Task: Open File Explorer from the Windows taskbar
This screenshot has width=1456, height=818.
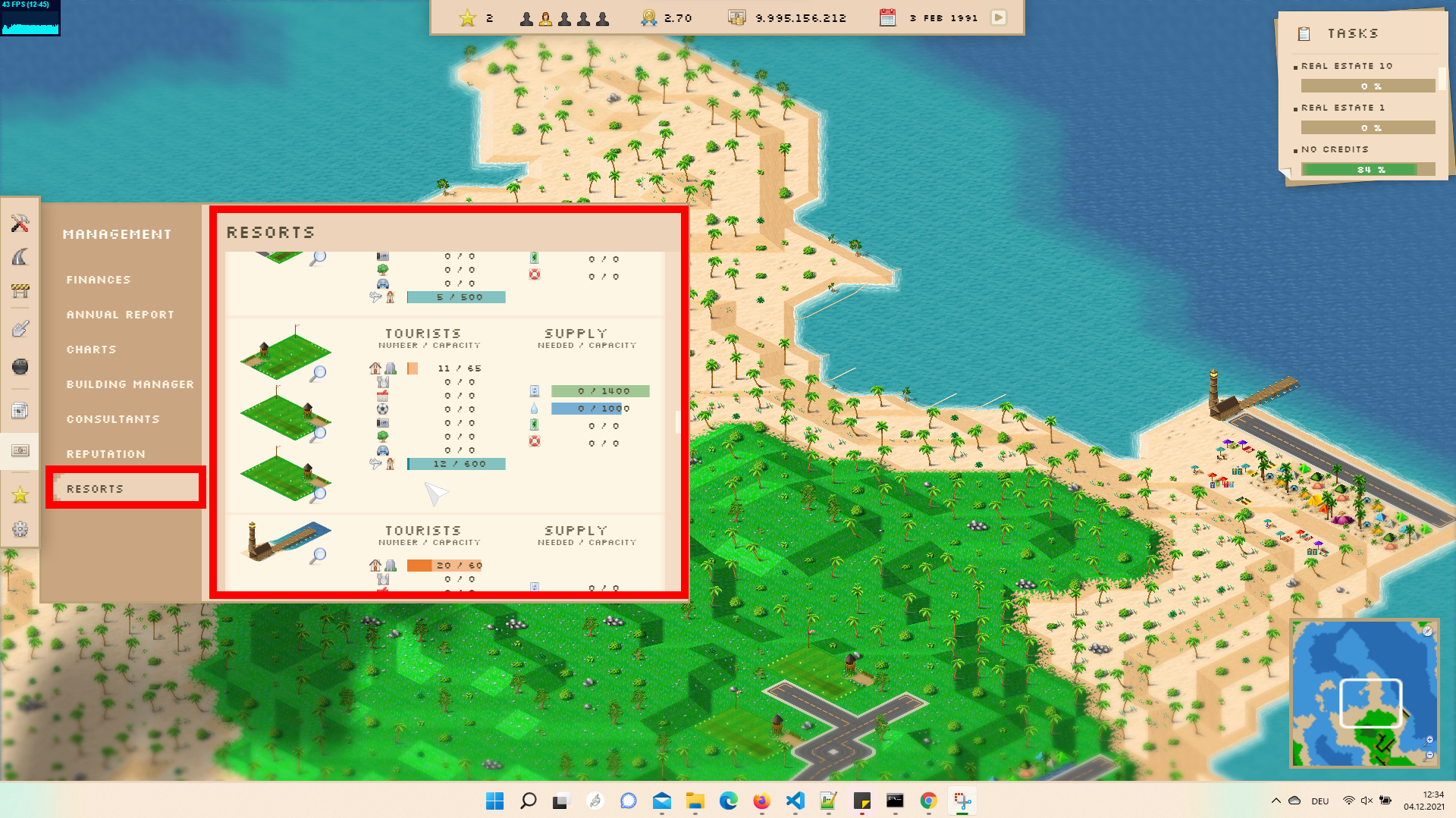Action: 695,801
